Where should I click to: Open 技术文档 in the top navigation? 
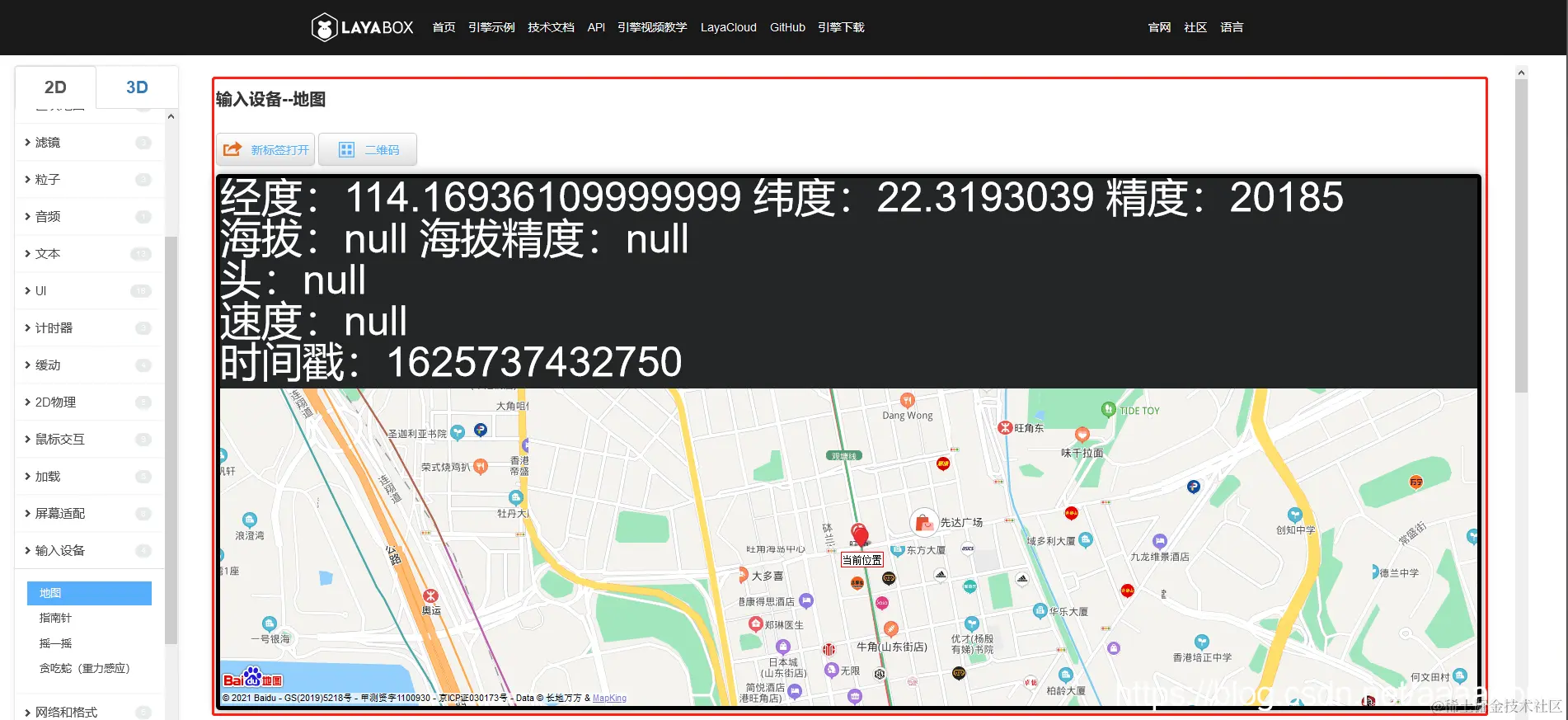click(551, 27)
